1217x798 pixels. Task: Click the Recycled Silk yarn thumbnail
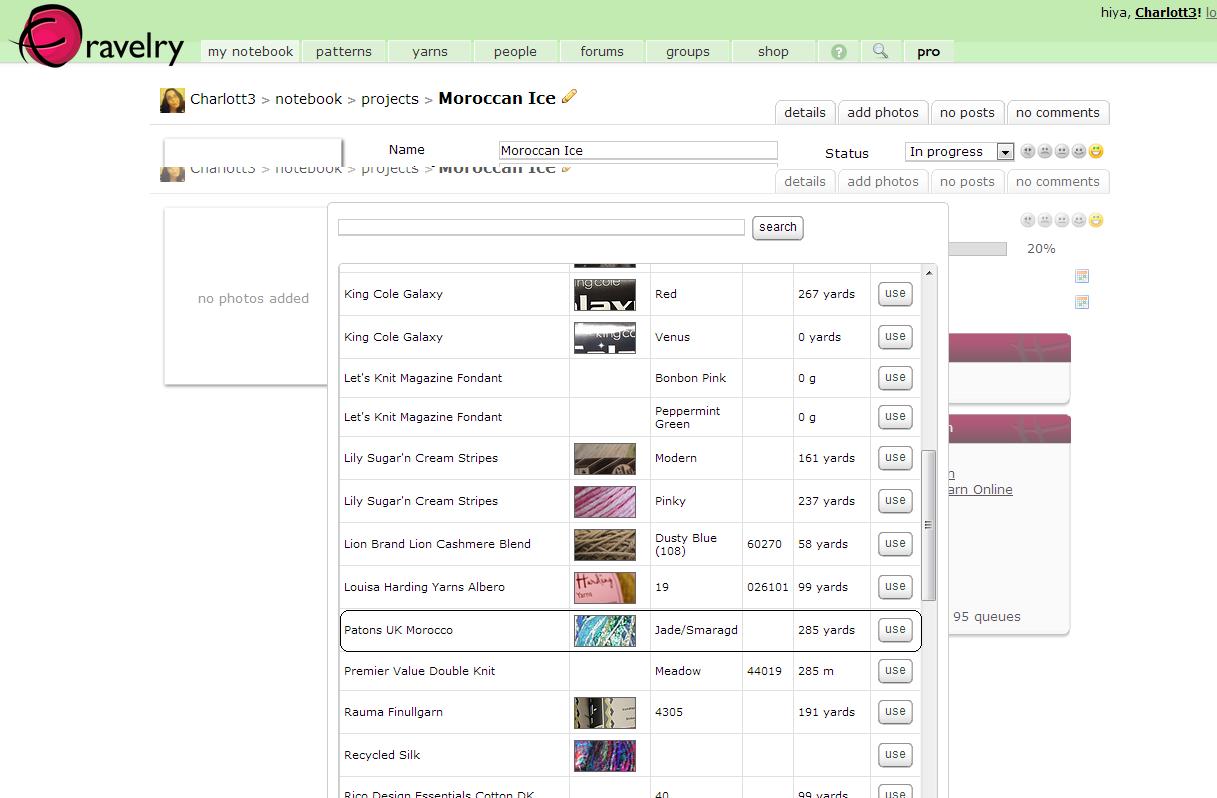(x=605, y=756)
